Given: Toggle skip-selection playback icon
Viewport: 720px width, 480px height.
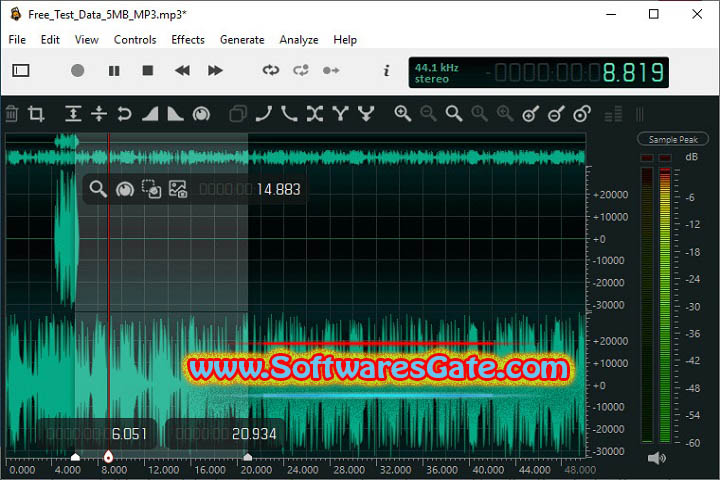Looking at the screenshot, I should (x=331, y=70).
